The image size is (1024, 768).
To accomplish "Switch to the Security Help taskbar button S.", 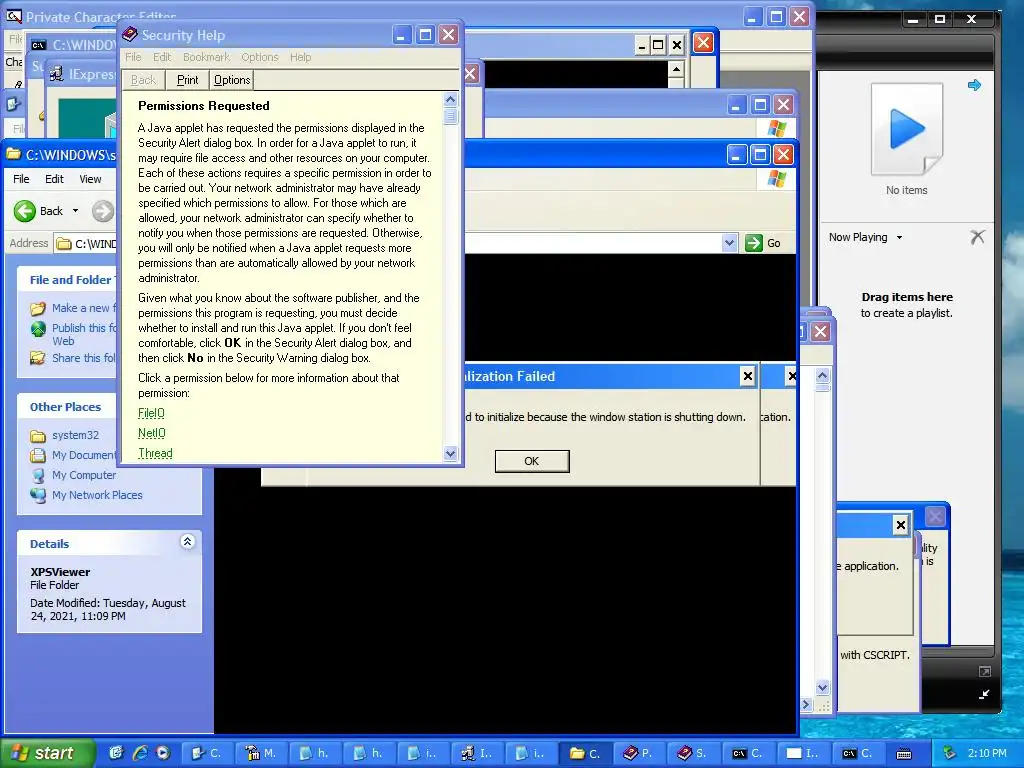I will pyautogui.click(x=694, y=754).
